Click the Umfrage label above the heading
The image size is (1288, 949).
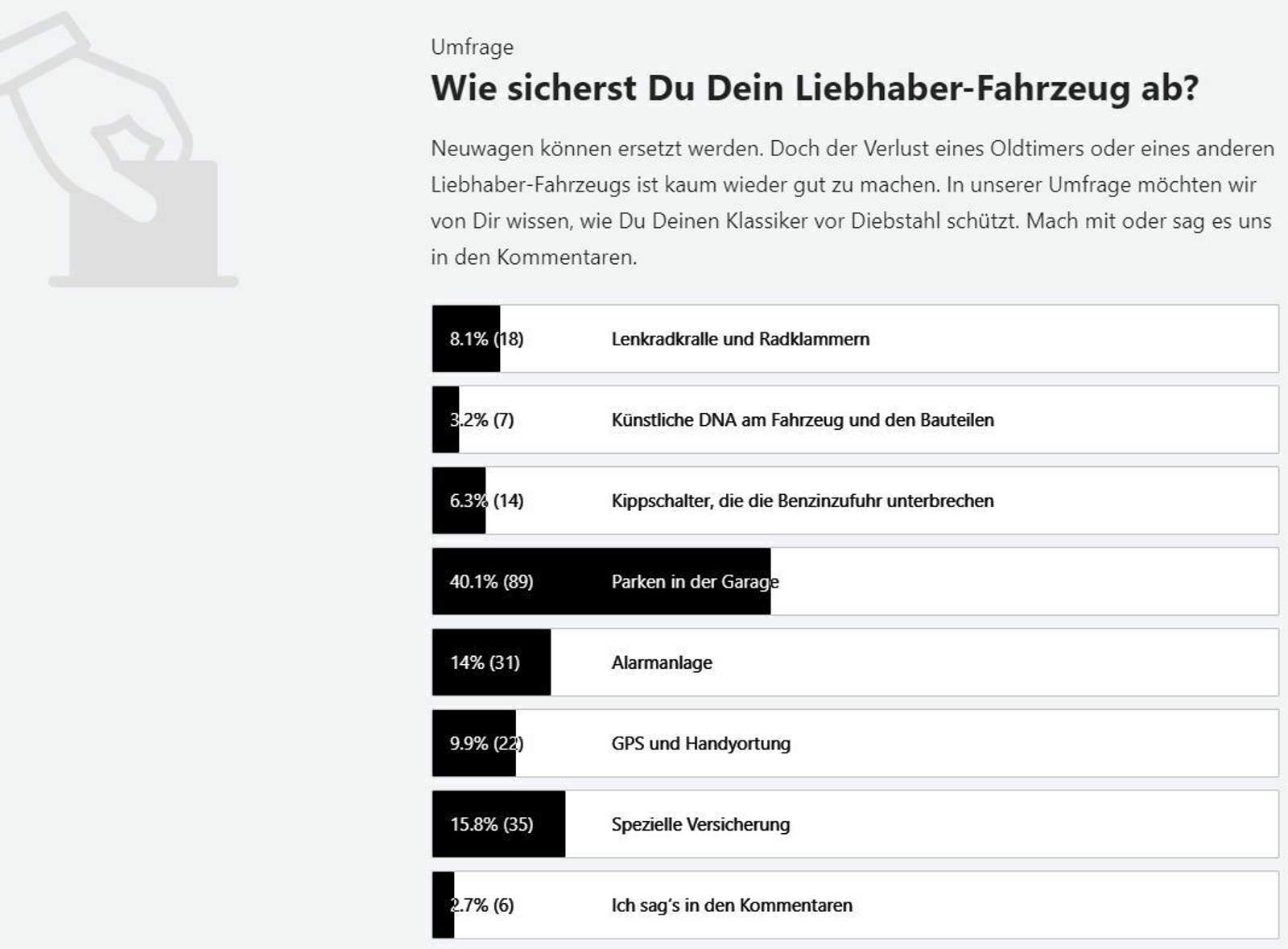[x=472, y=47]
